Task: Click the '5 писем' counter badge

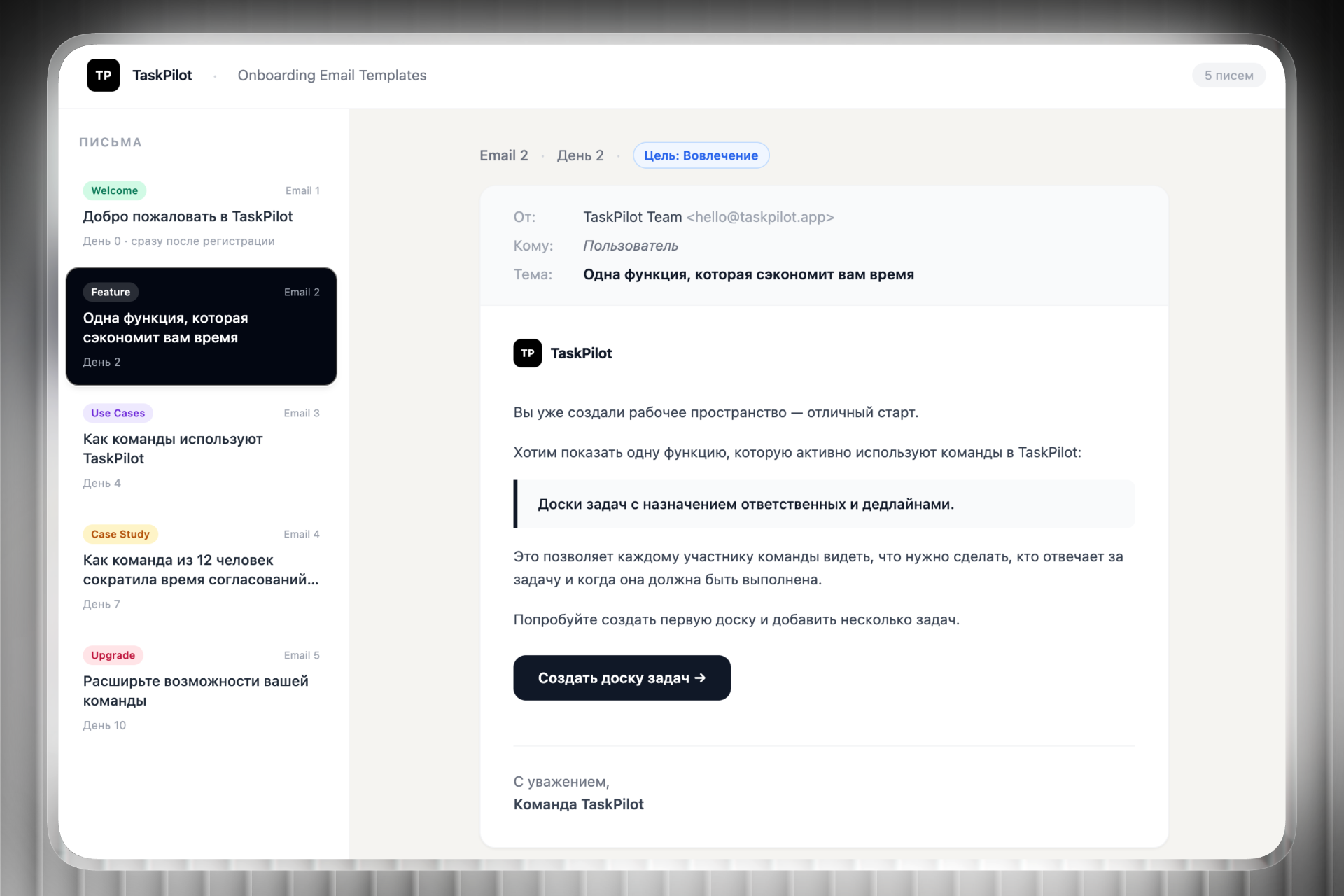Action: tap(1228, 76)
